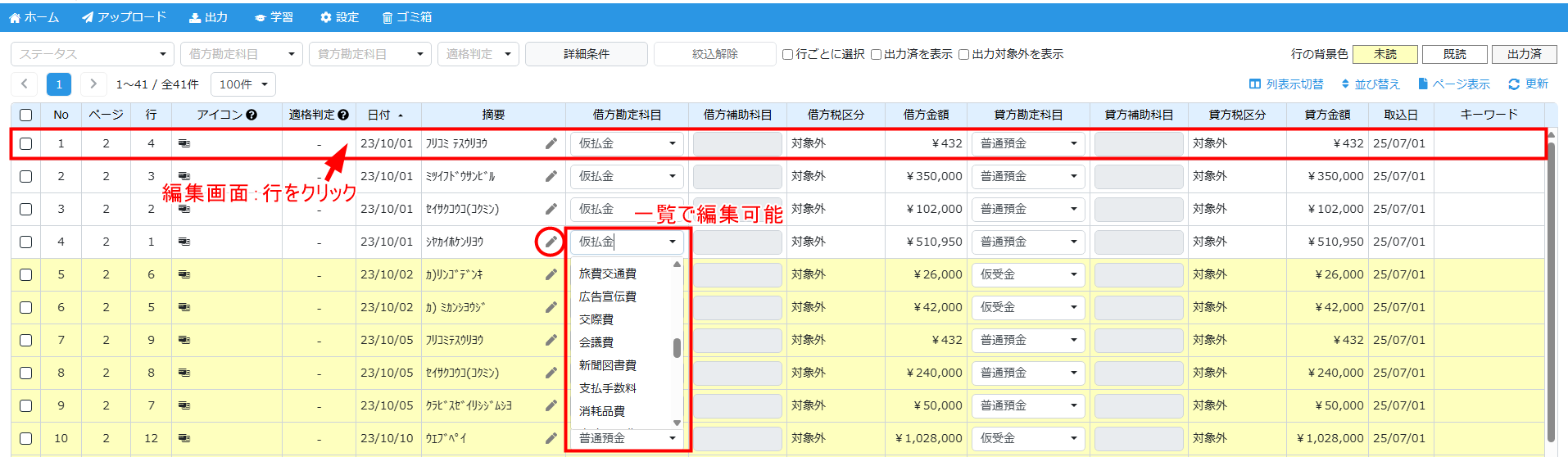Enable 行ごとに選択 checkbox

787,55
